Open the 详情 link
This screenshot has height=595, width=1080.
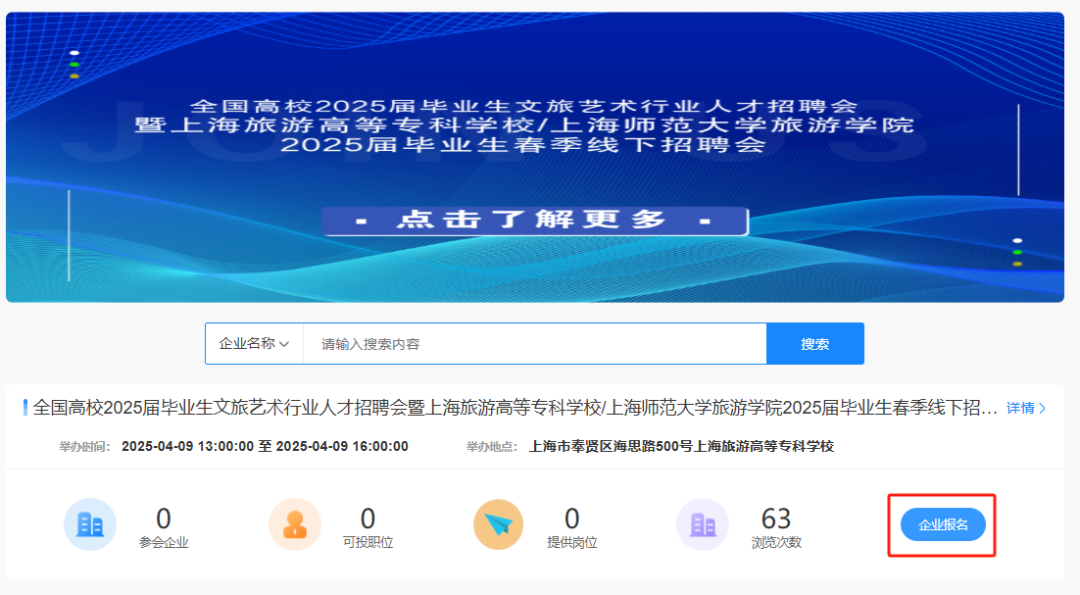1026,408
